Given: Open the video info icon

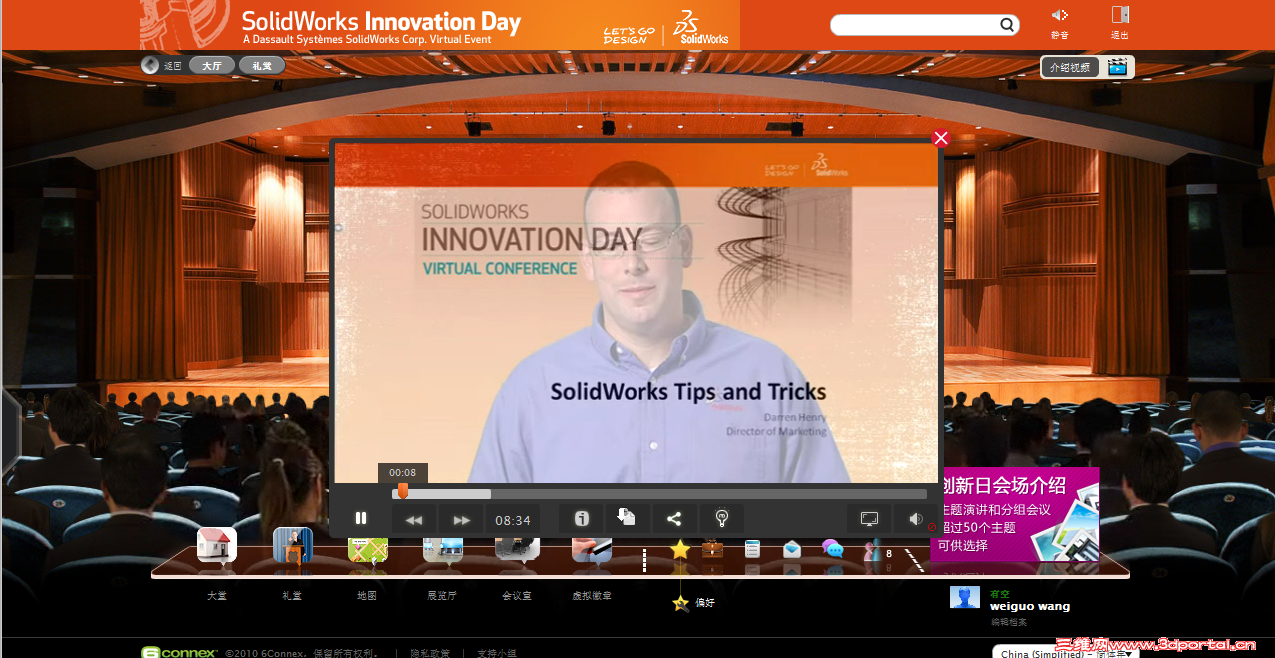Looking at the screenshot, I should tap(581, 519).
